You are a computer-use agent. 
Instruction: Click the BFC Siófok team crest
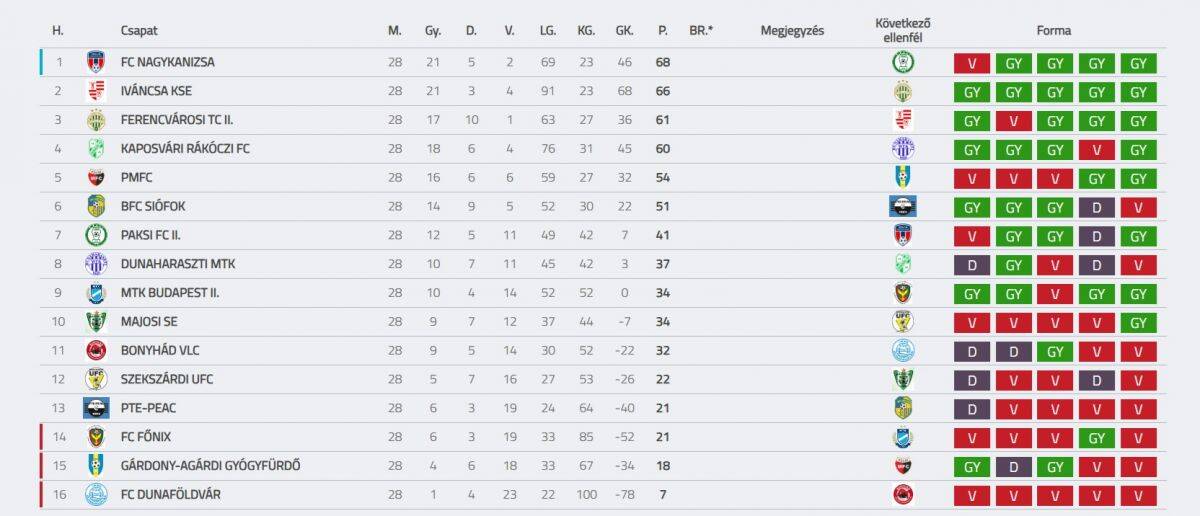point(96,206)
